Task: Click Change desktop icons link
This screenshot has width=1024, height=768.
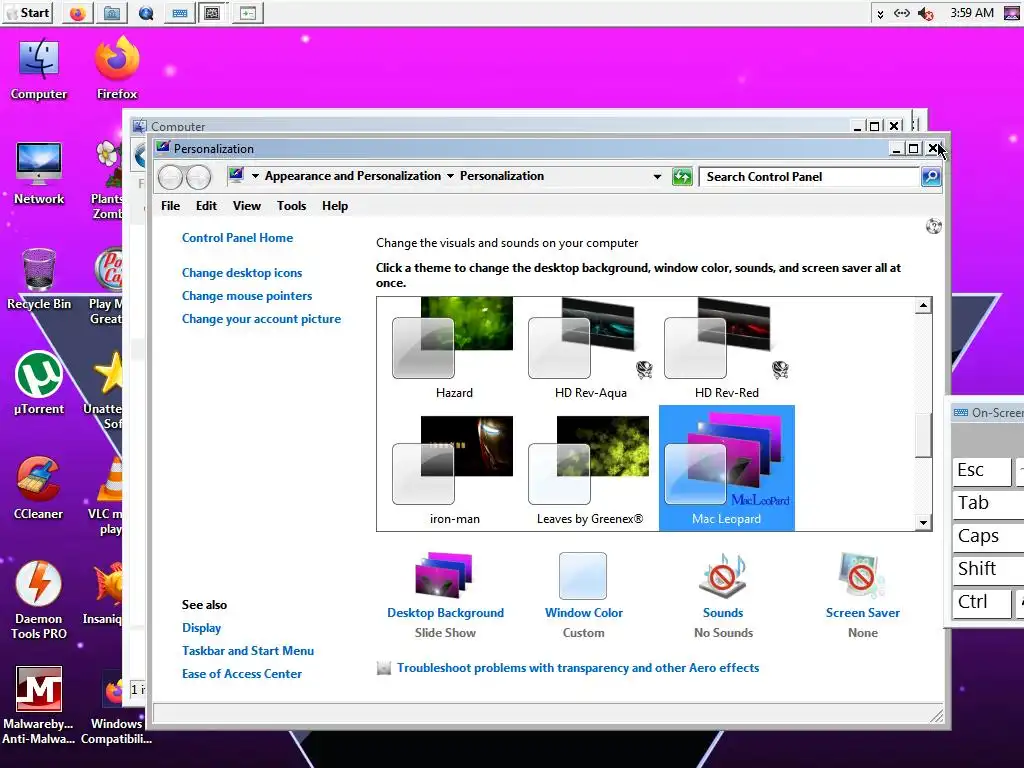Action: pos(242,273)
